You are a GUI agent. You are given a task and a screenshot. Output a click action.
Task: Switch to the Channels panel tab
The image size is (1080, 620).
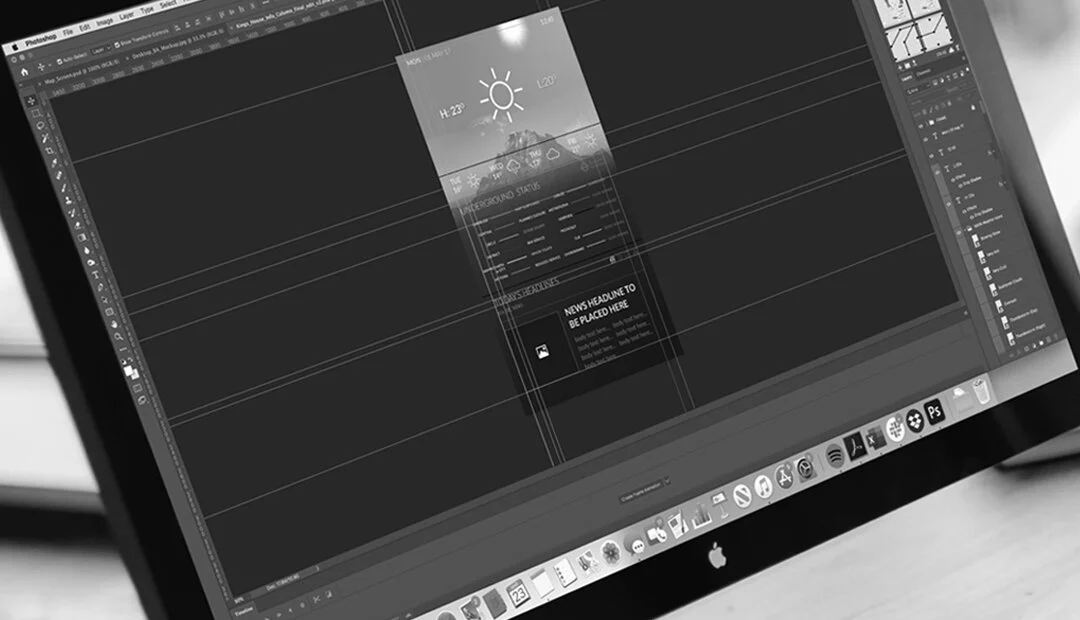pos(923,72)
